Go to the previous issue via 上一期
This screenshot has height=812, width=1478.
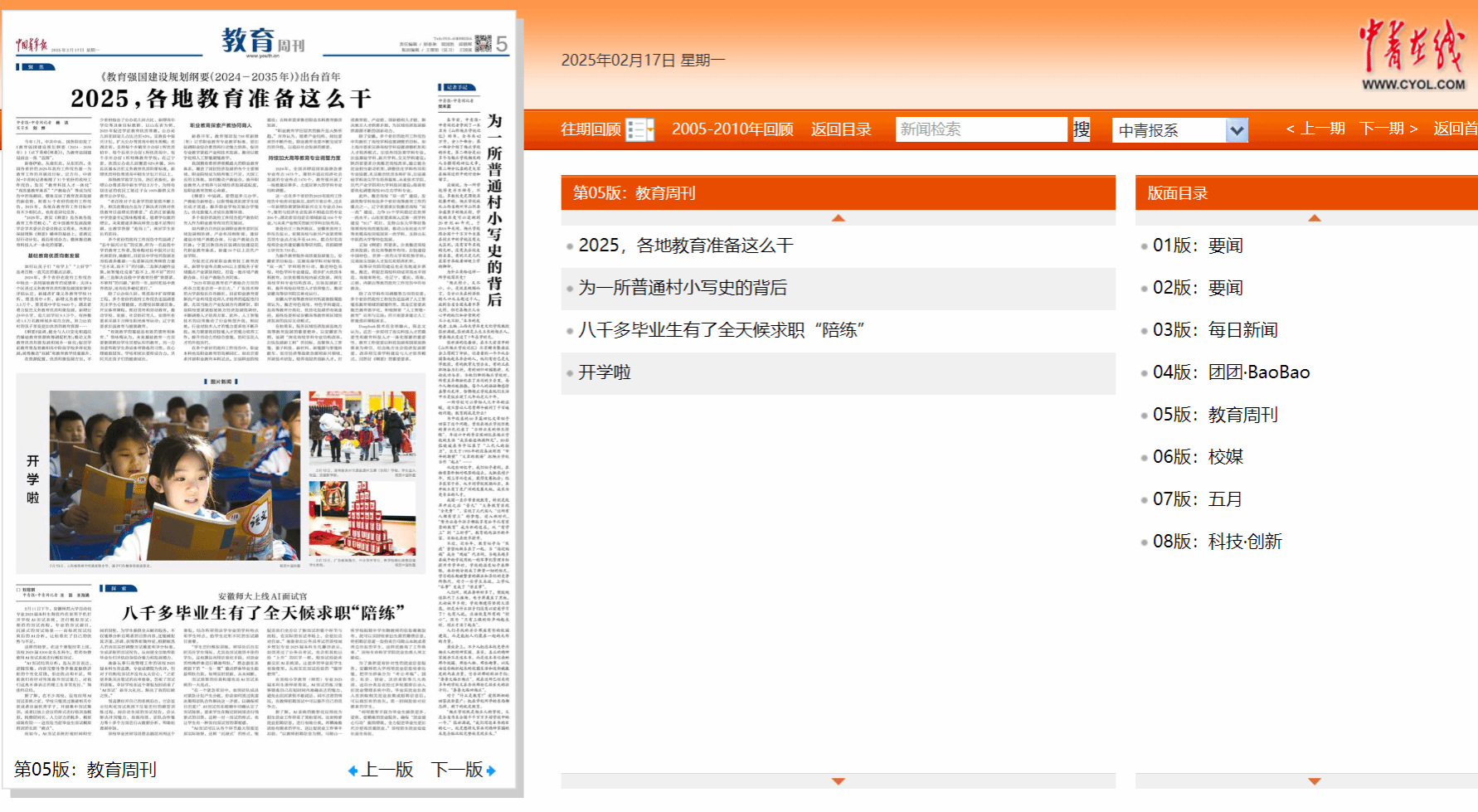click(x=1315, y=129)
